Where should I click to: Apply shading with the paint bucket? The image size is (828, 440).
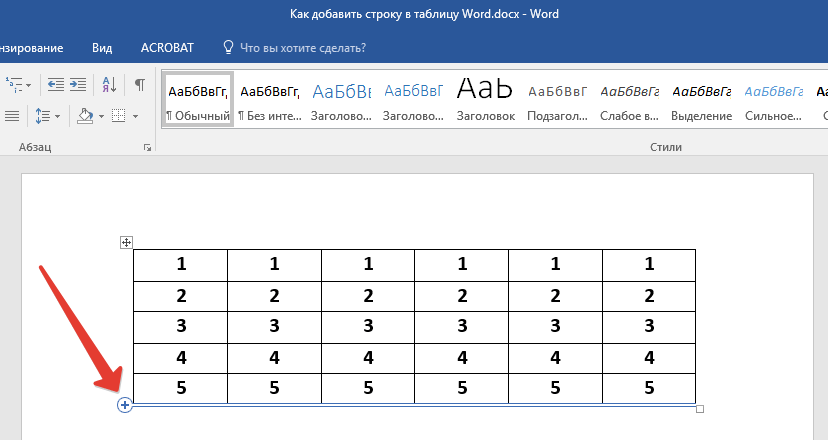(85, 116)
